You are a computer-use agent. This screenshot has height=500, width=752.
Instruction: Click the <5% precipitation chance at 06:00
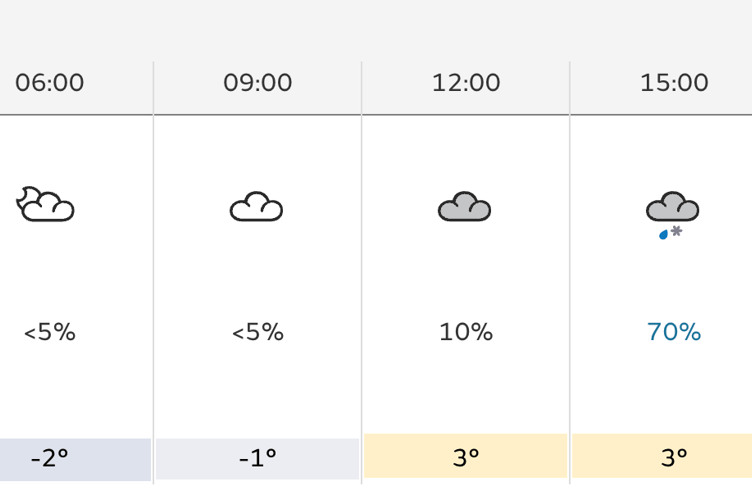50,332
